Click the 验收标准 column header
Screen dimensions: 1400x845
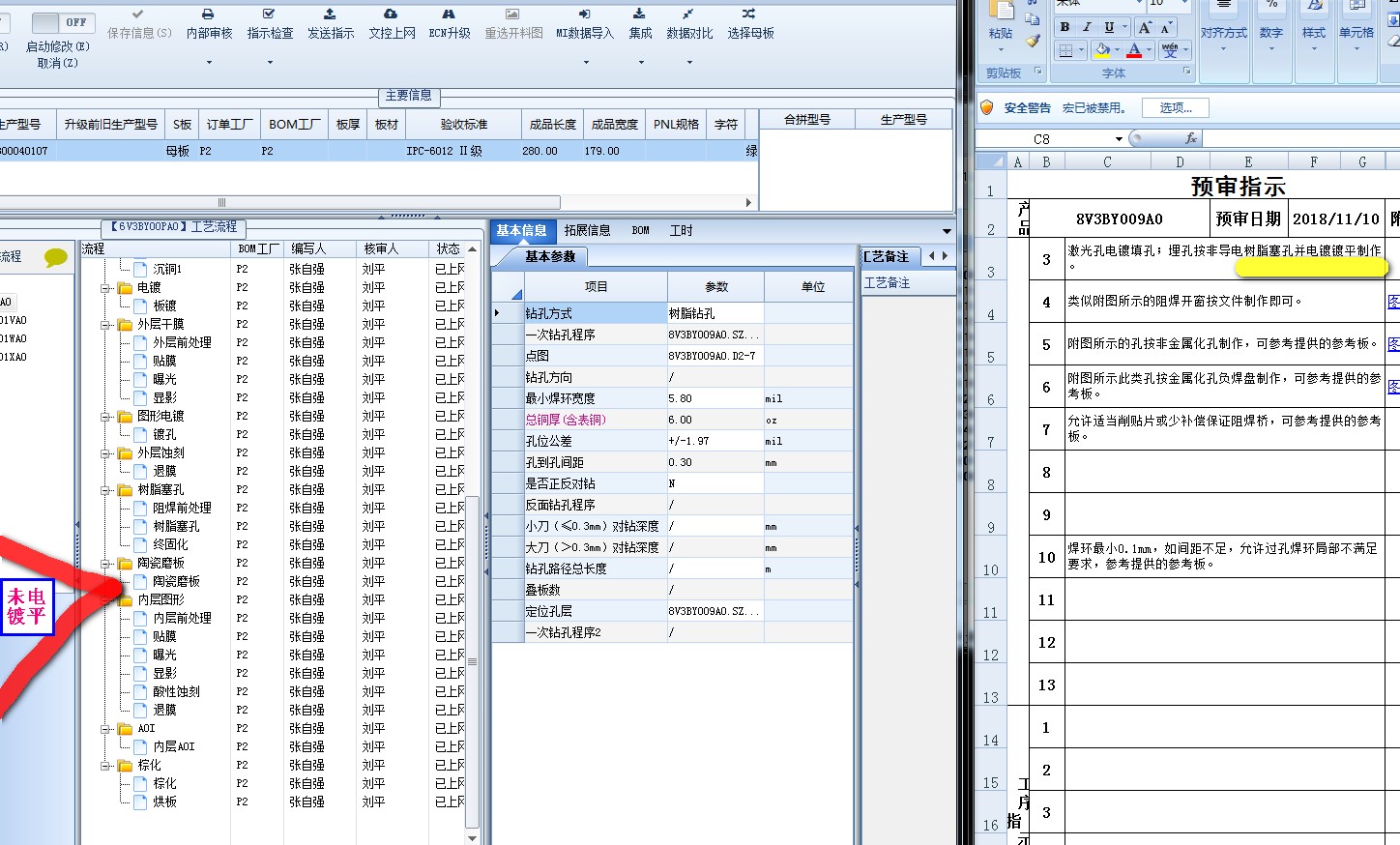[x=463, y=124]
